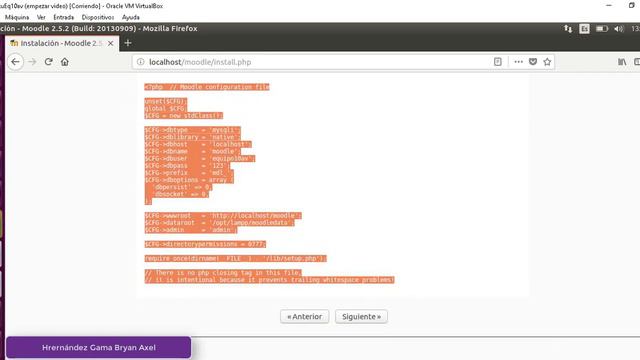The height and width of the screenshot is (360, 640).
Task: Show site information icon in address bar
Action: click(x=140, y=62)
